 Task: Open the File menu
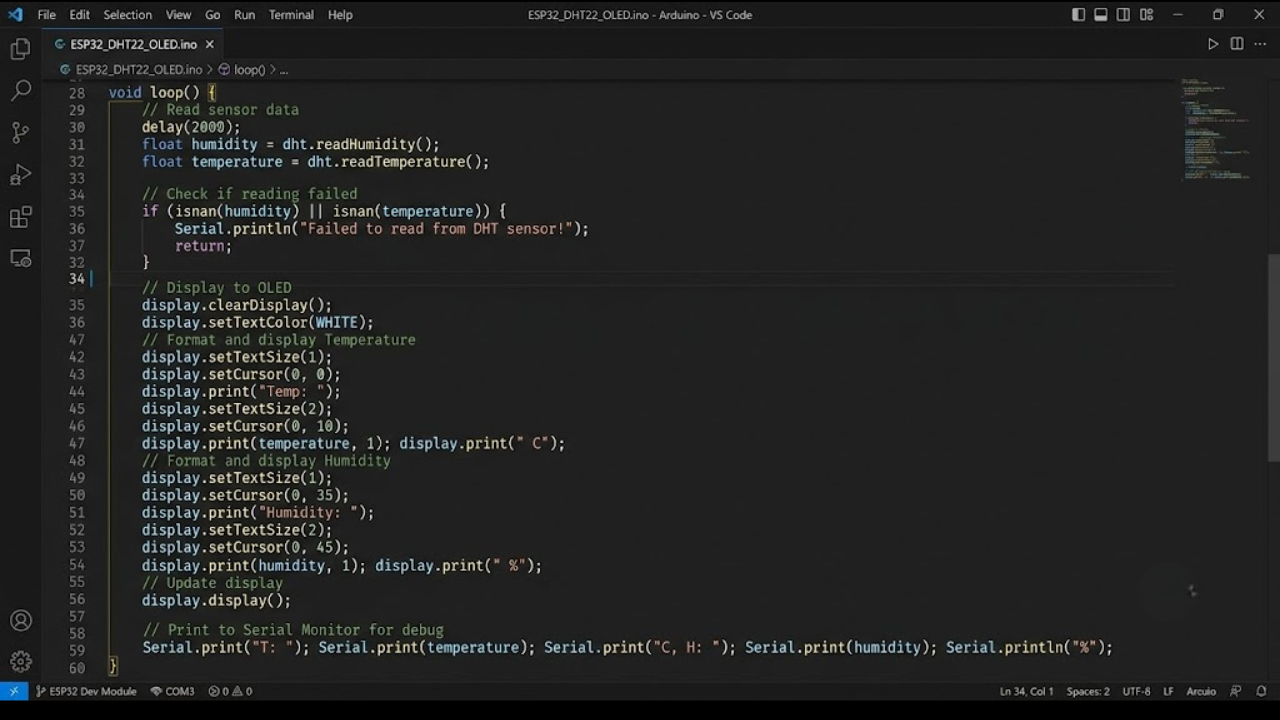(47, 15)
